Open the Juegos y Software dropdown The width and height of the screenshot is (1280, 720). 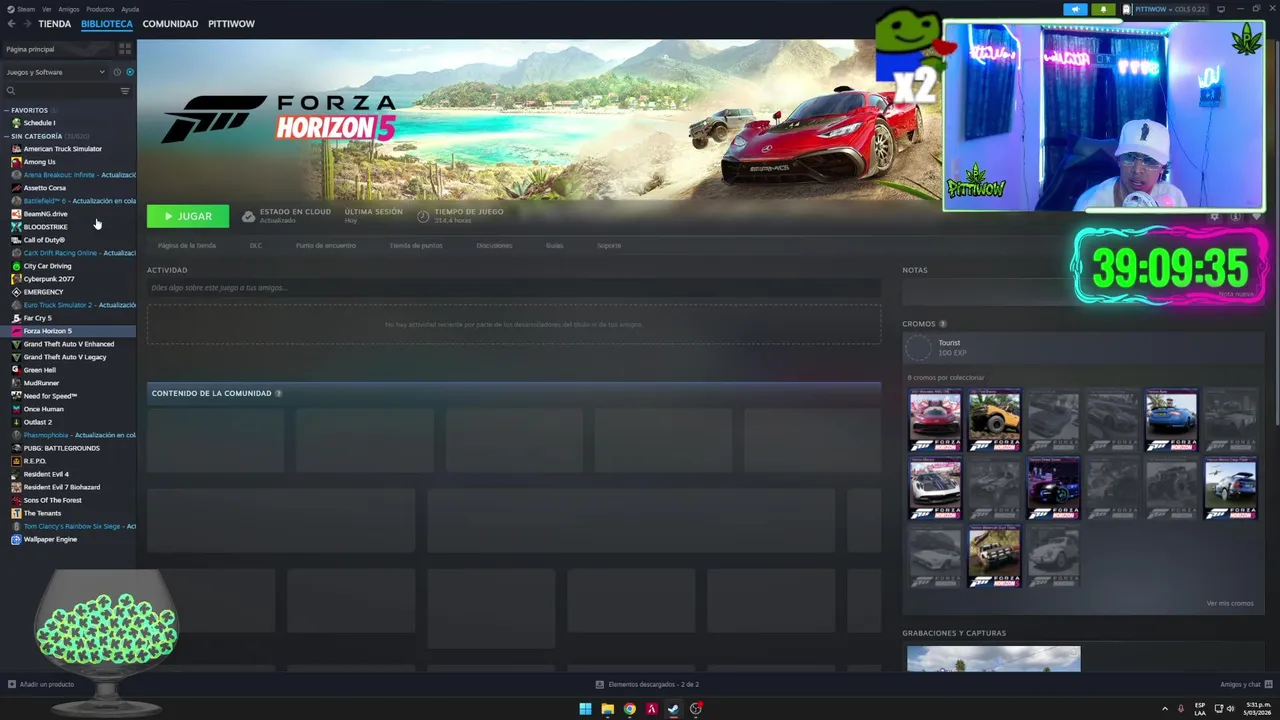point(55,72)
